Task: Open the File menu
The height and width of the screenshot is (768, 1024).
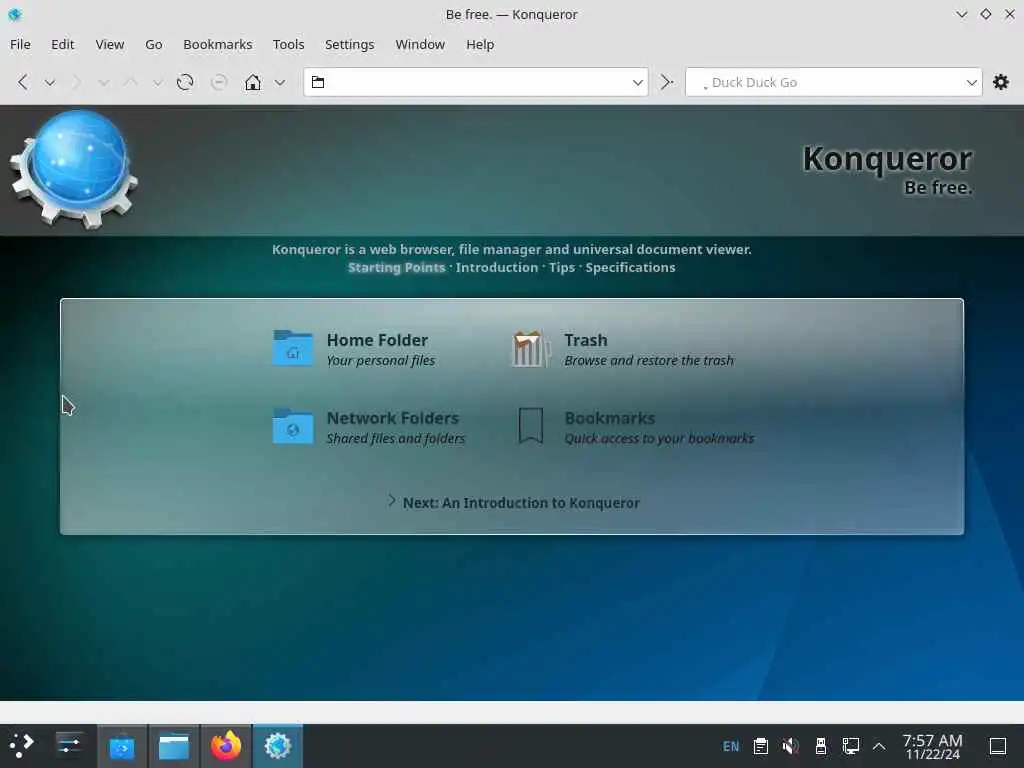Action: [x=20, y=44]
